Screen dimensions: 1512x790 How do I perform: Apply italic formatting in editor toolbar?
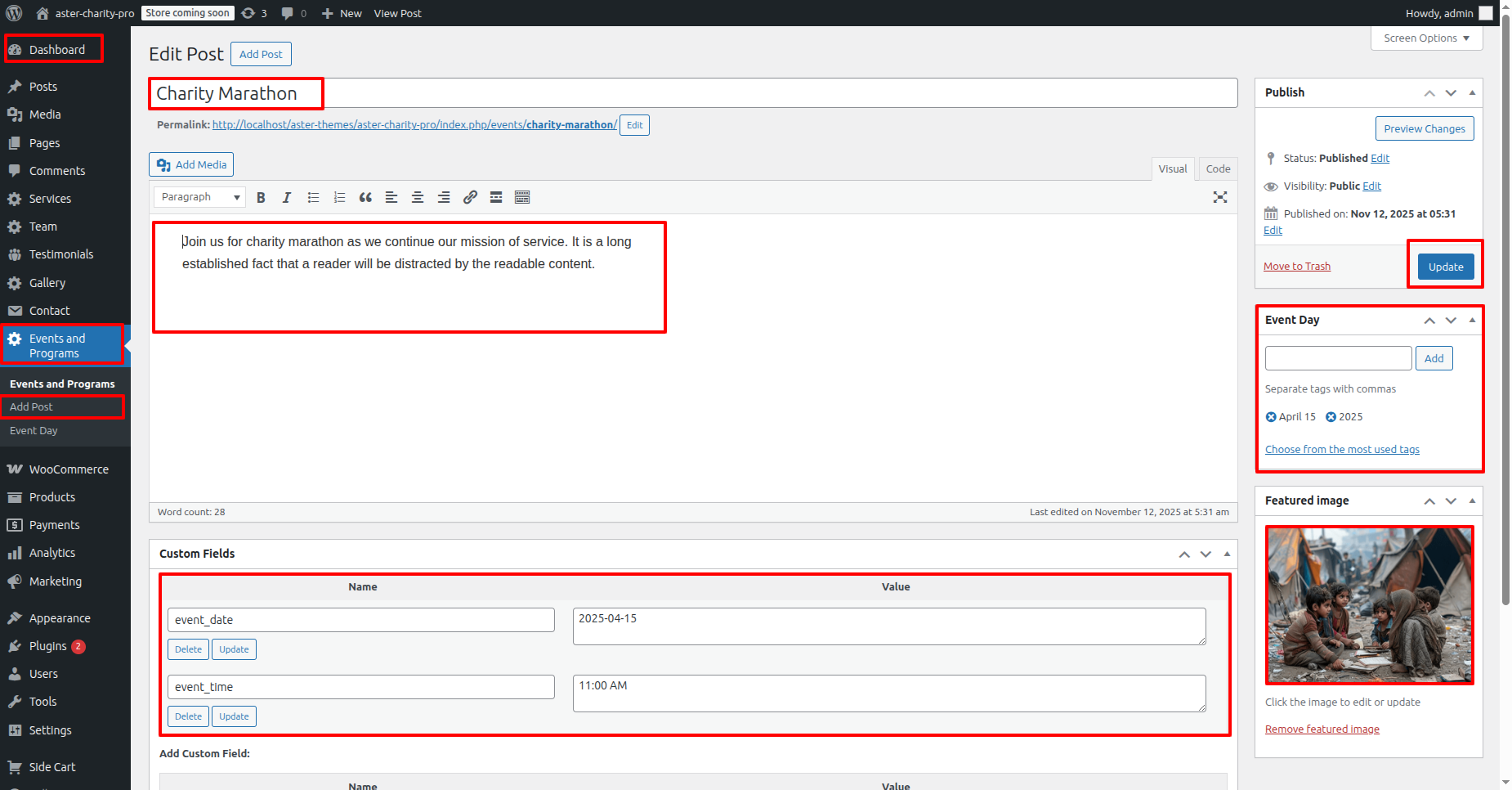click(287, 197)
